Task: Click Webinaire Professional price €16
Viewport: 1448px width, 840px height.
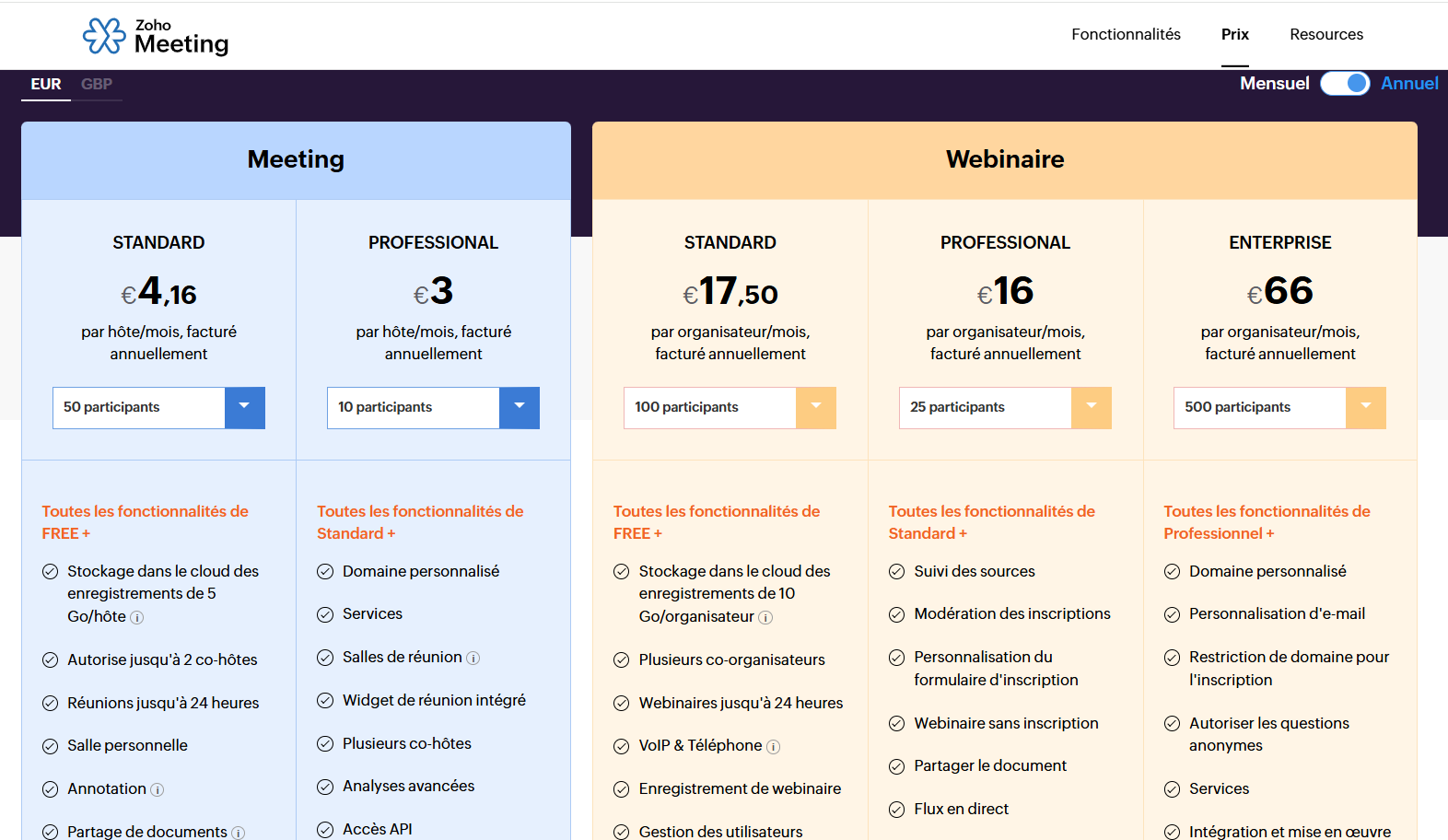Action: click(x=1005, y=292)
